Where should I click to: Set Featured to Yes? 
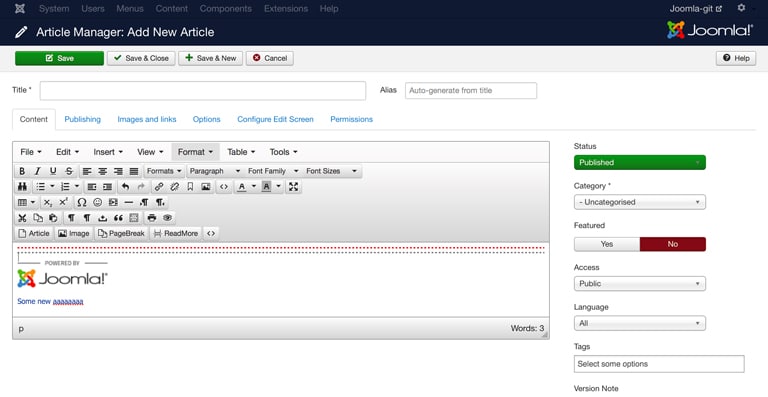click(607, 244)
